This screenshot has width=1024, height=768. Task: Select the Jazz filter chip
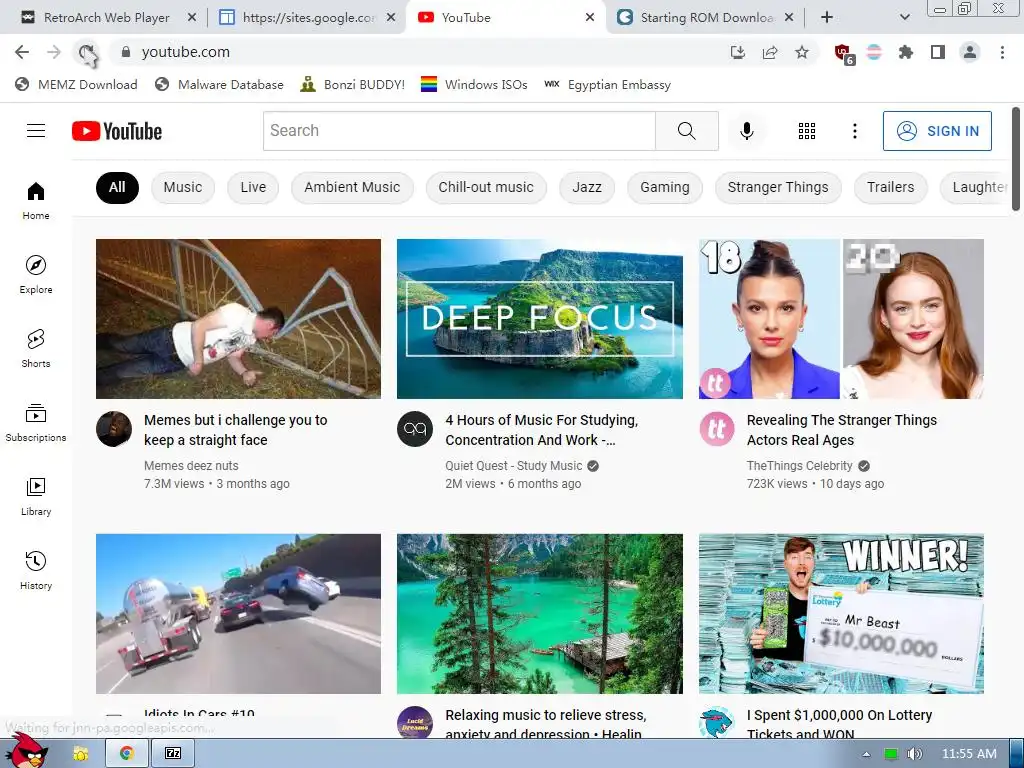pyautogui.click(x=586, y=187)
